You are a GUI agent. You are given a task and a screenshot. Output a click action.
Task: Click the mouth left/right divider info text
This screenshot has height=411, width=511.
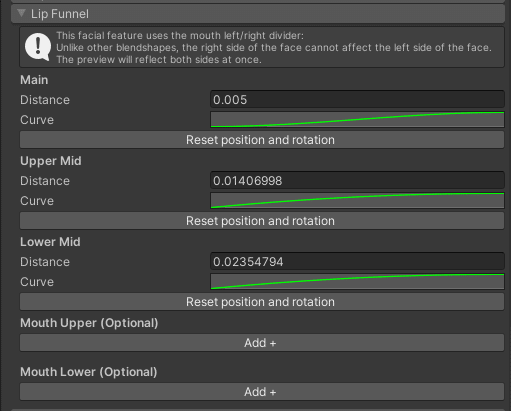(x=274, y=47)
